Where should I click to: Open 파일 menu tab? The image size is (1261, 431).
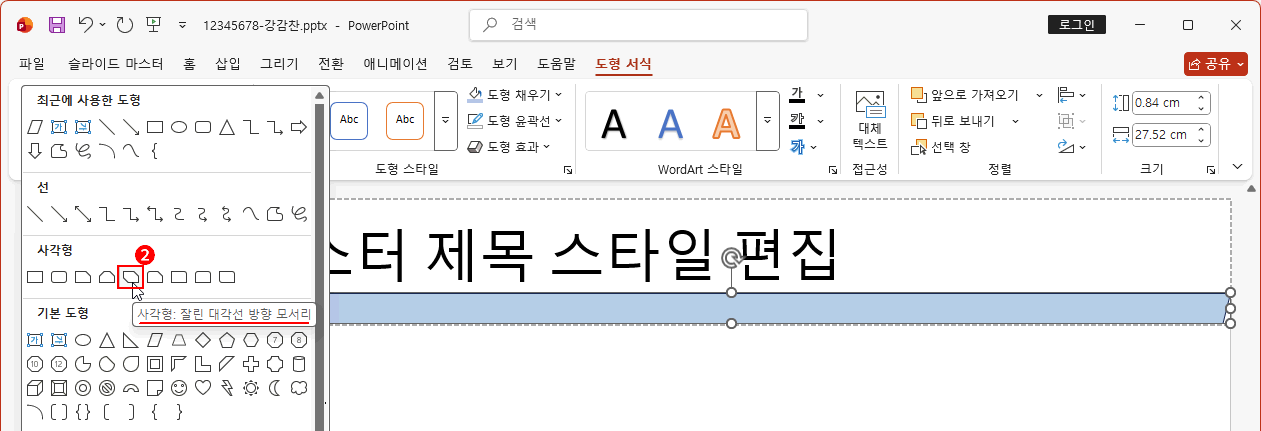[x=32, y=64]
